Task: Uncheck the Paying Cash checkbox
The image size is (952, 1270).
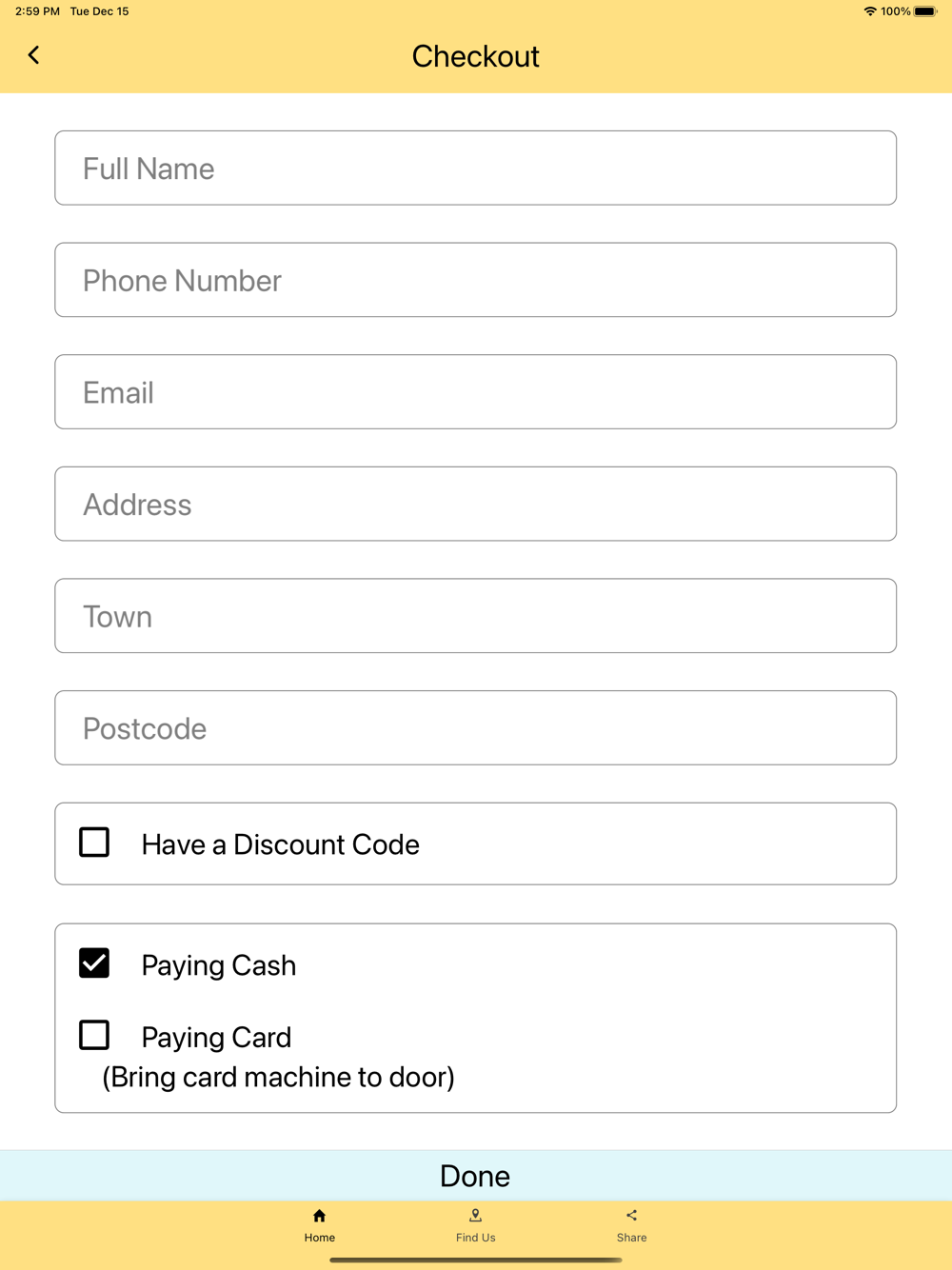Action: [94, 963]
